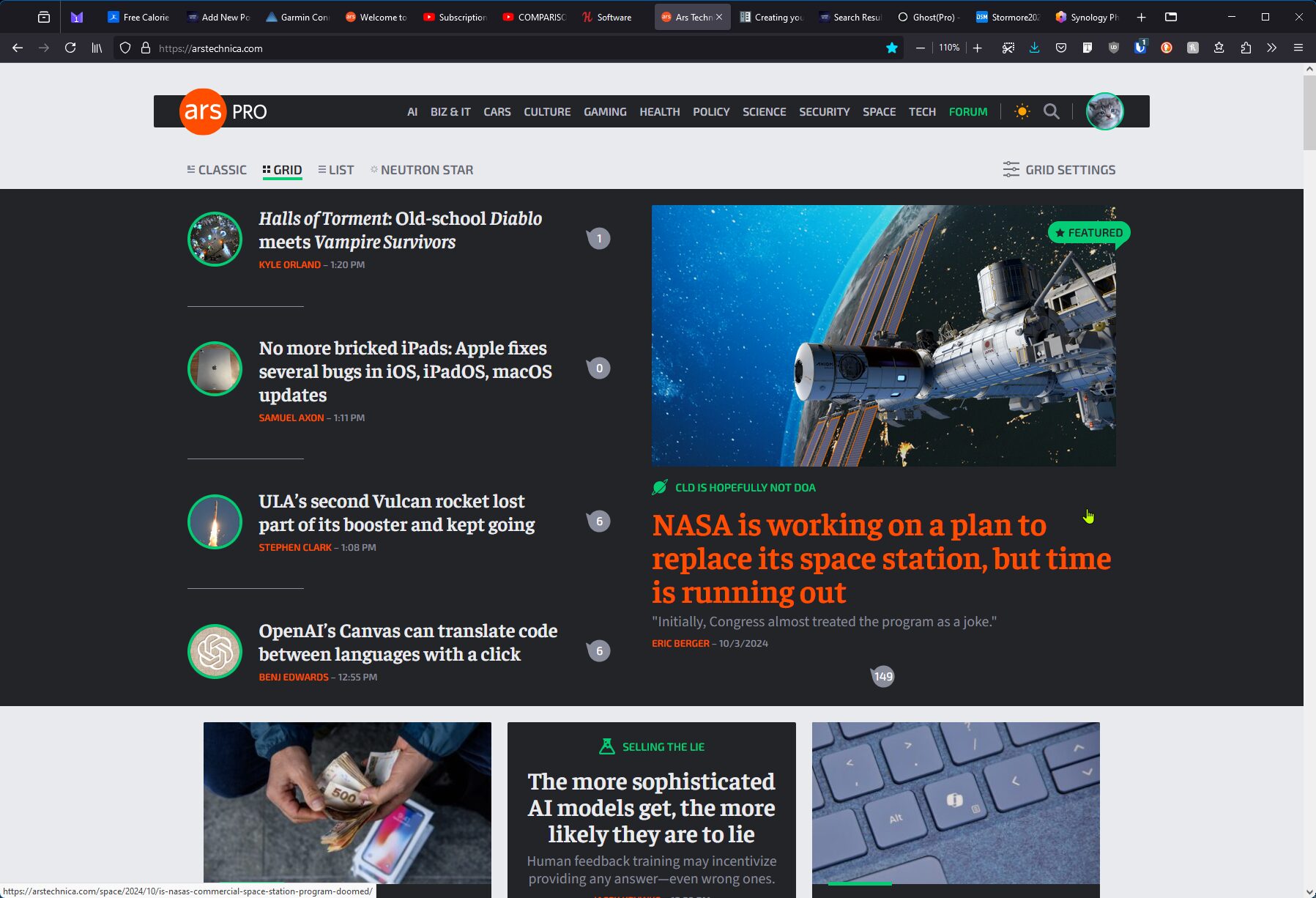Viewport: 1316px width, 898px height.
Task: Click the uBlock Origin extension icon
Action: 1114,48
